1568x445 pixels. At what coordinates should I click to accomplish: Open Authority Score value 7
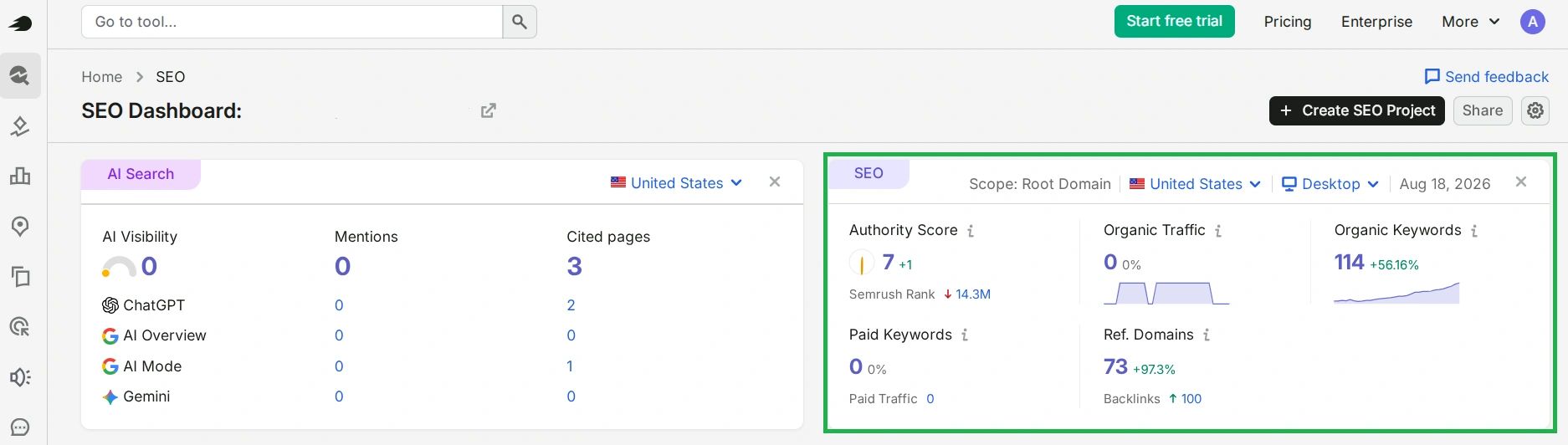point(889,263)
